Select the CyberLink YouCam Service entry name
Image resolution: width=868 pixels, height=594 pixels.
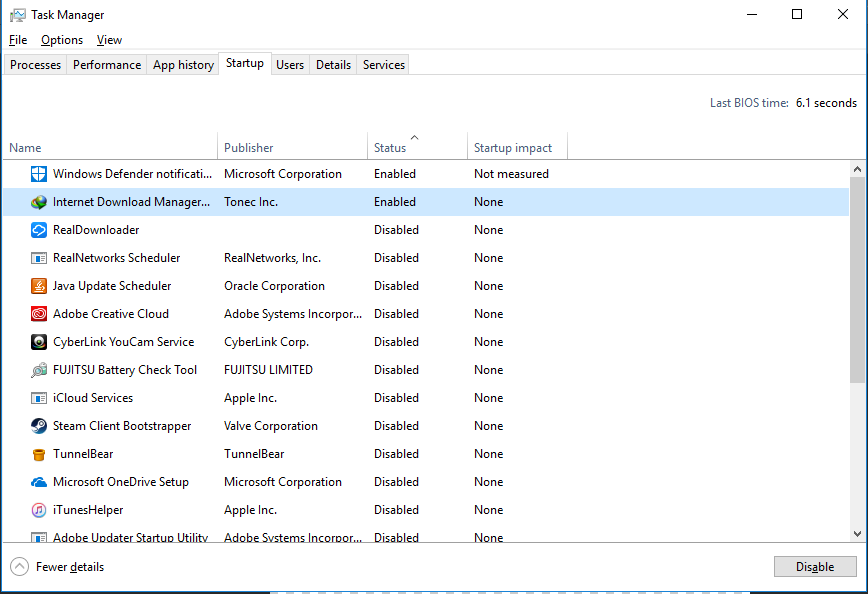[x=123, y=342]
